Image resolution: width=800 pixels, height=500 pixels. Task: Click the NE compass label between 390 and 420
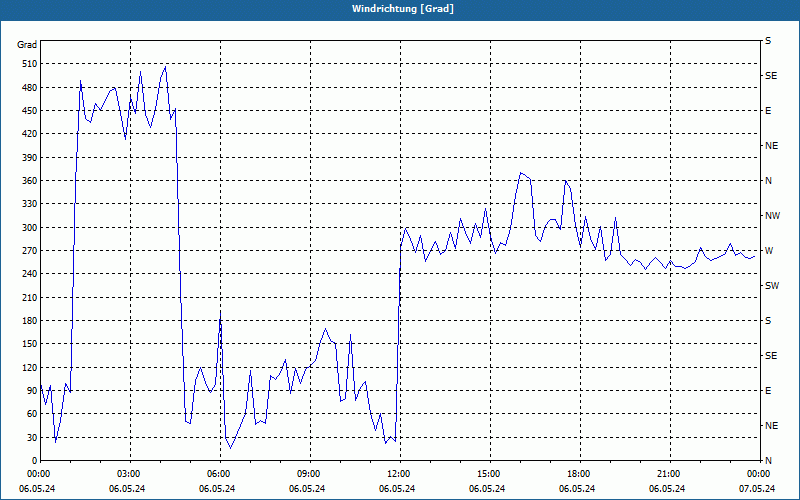click(x=771, y=146)
